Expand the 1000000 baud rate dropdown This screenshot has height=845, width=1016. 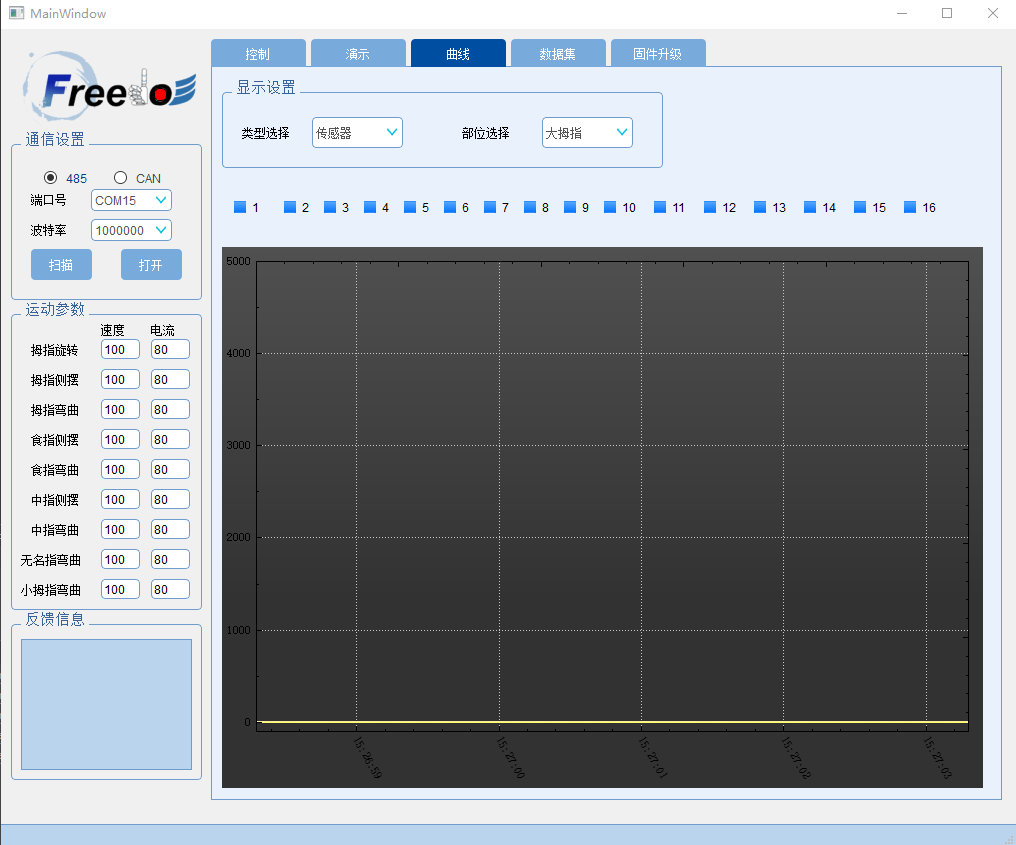pyautogui.click(x=131, y=230)
